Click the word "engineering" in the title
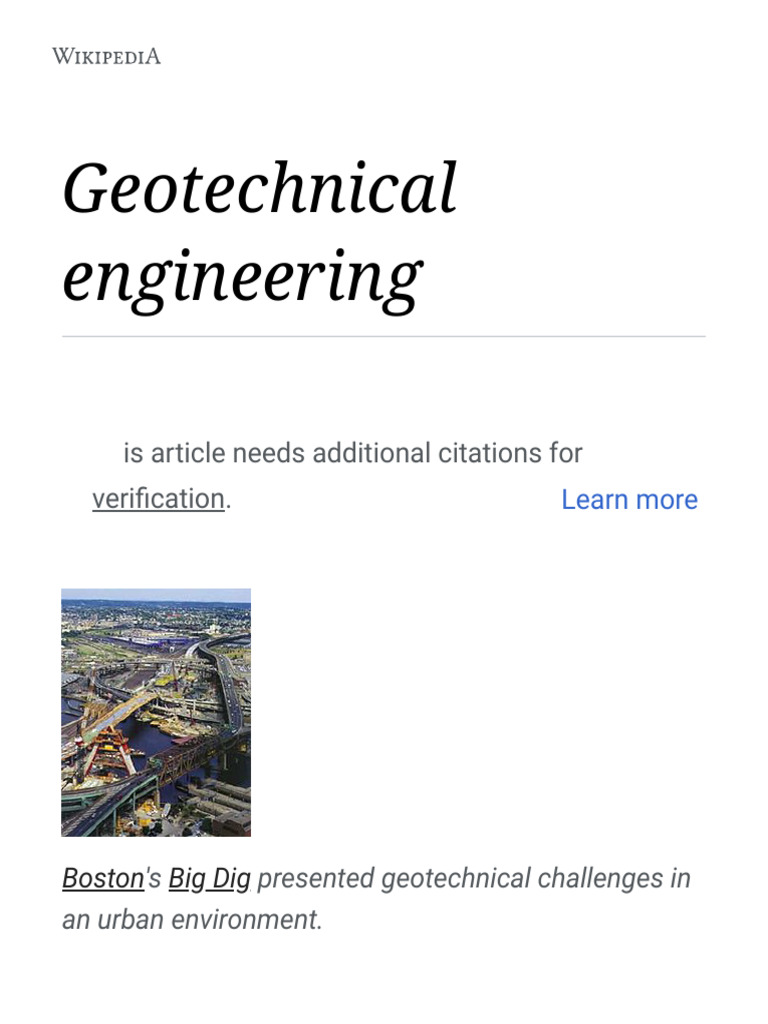Viewport: 768px width, 1024px height. point(242,276)
